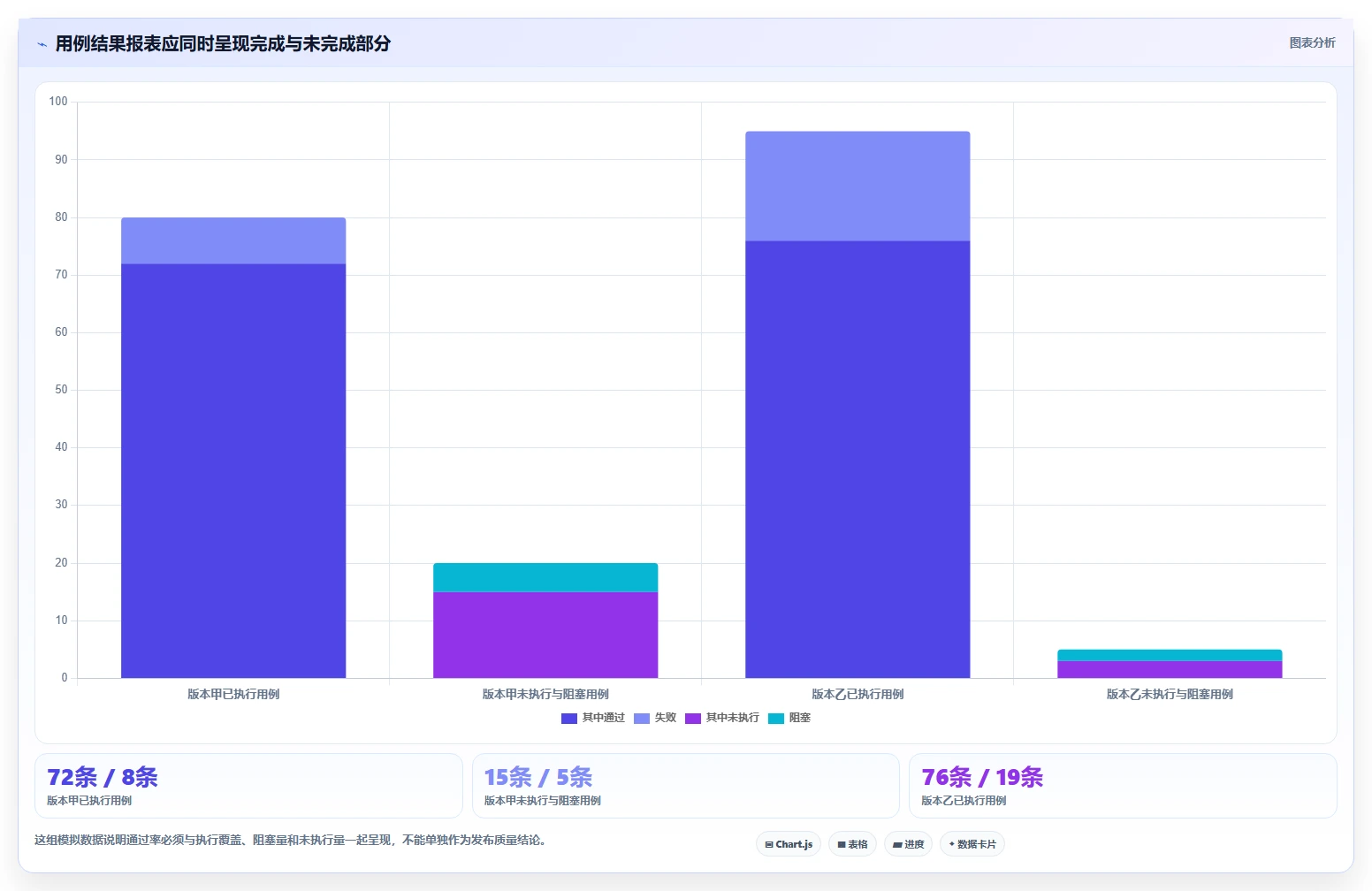Click the cyan blocked segment of 版本甲未执行与阻塞用例 bar

point(545,577)
